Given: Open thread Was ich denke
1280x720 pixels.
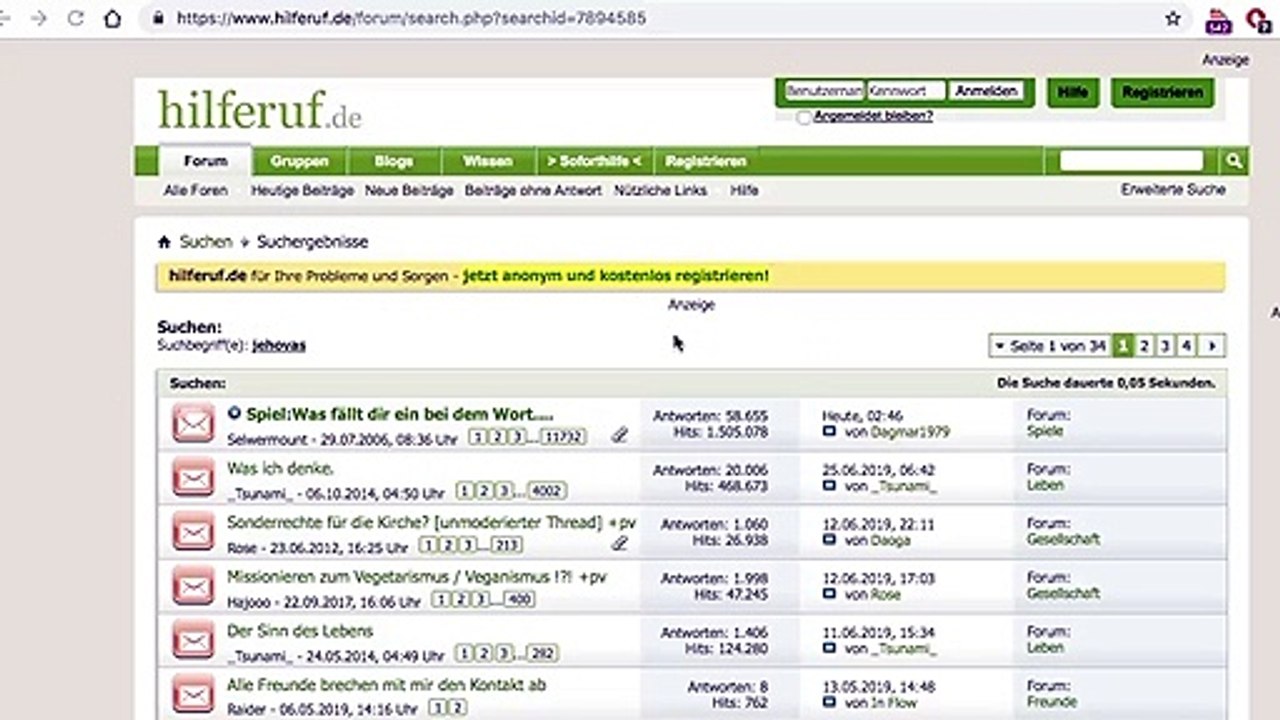Looking at the screenshot, I should tap(281, 468).
